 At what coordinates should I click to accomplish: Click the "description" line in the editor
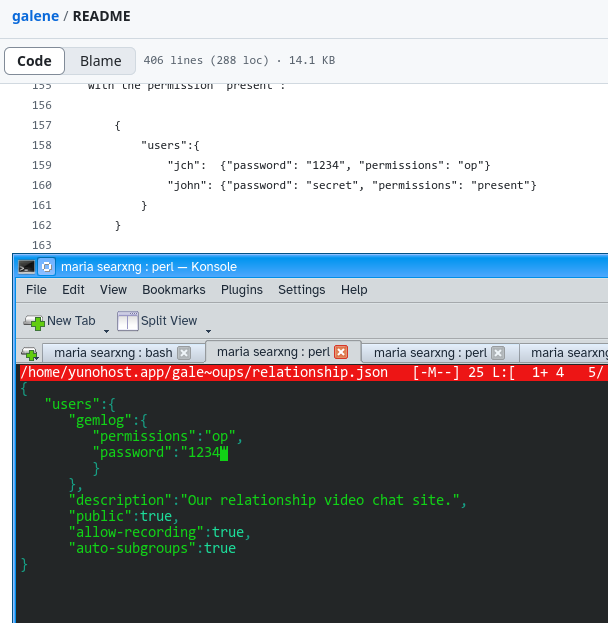(x=267, y=500)
